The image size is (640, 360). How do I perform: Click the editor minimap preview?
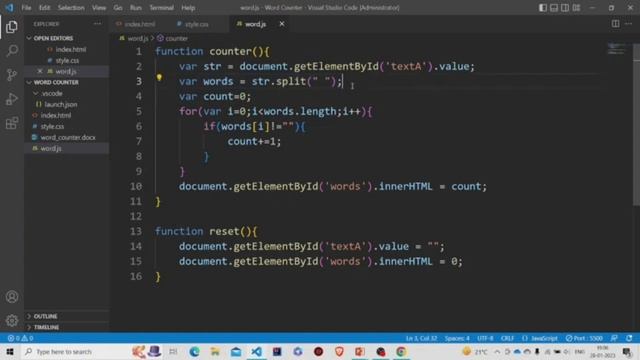(616, 49)
